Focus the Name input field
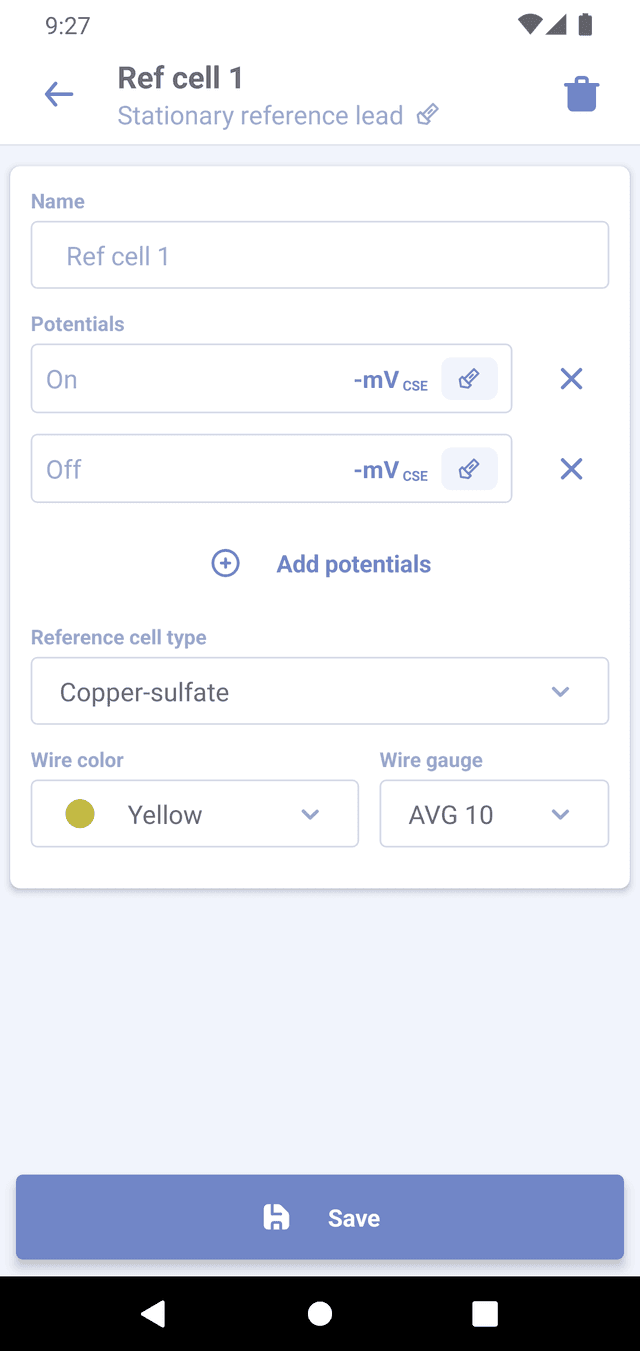This screenshot has height=1351, width=640. (x=320, y=256)
